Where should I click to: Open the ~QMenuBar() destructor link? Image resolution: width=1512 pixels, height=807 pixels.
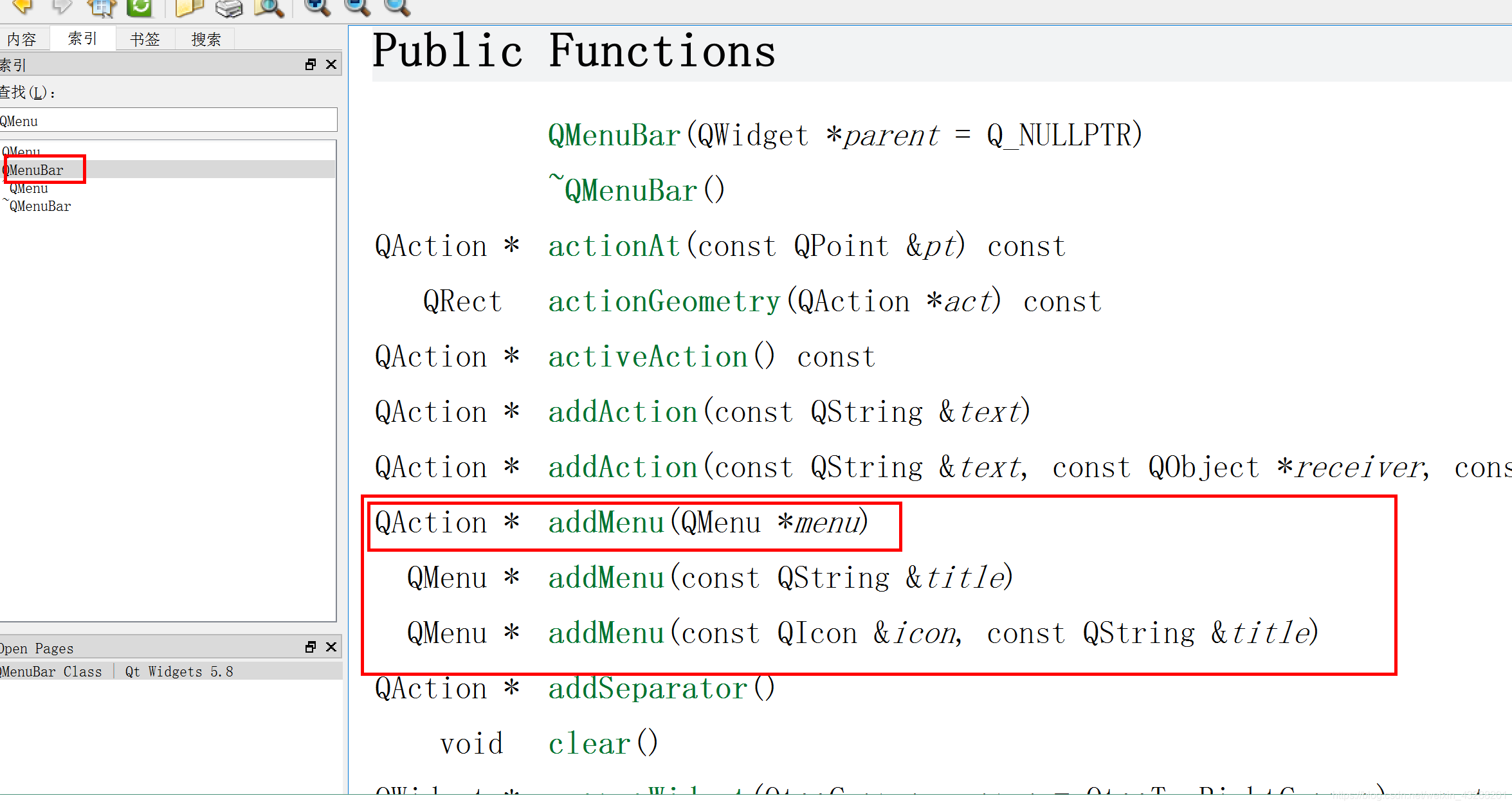(x=623, y=190)
